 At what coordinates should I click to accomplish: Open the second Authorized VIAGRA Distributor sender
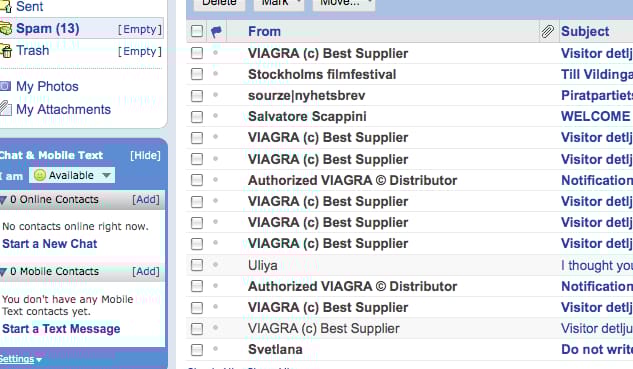click(352, 286)
